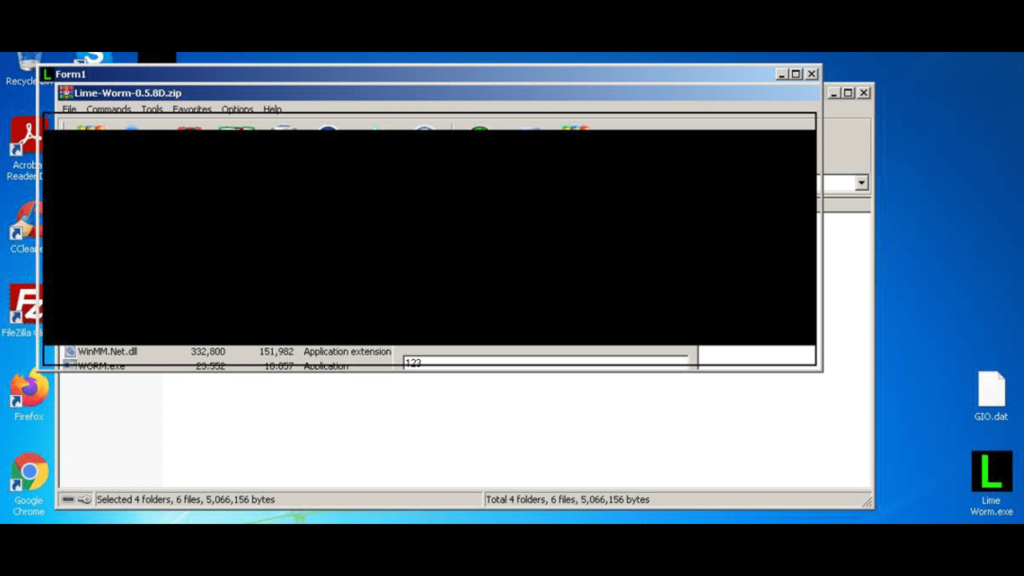Focus the text field containing 123
The height and width of the screenshot is (576, 1024).
pyautogui.click(x=545, y=363)
